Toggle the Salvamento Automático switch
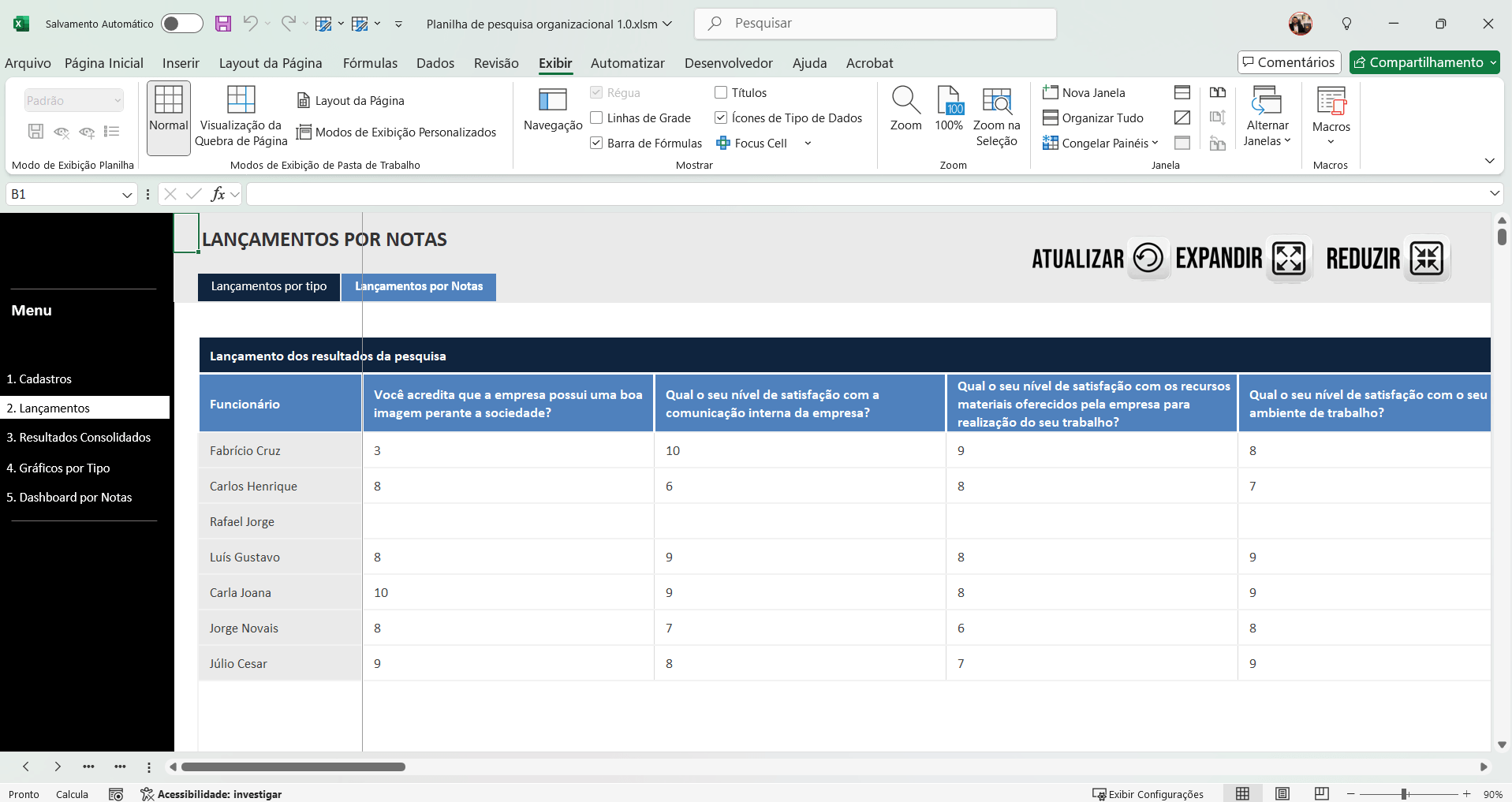This screenshot has width=1512, height=802. tap(181, 24)
